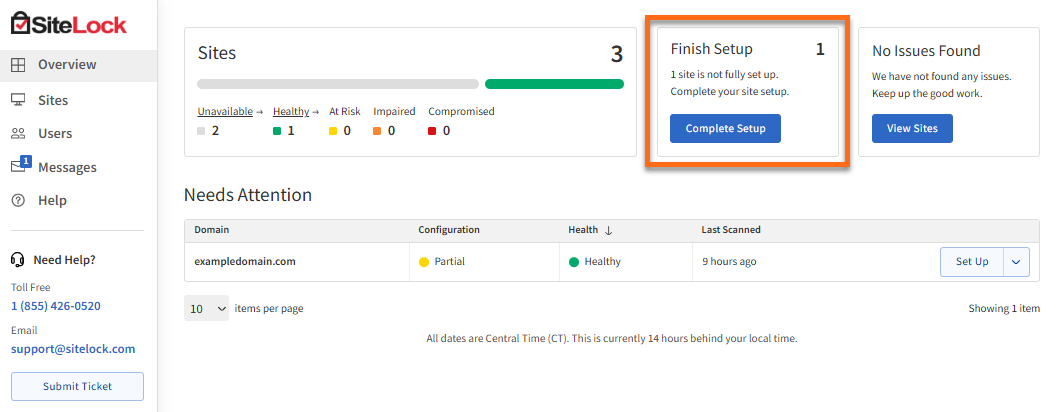Click the Sites total count 3

(616, 54)
